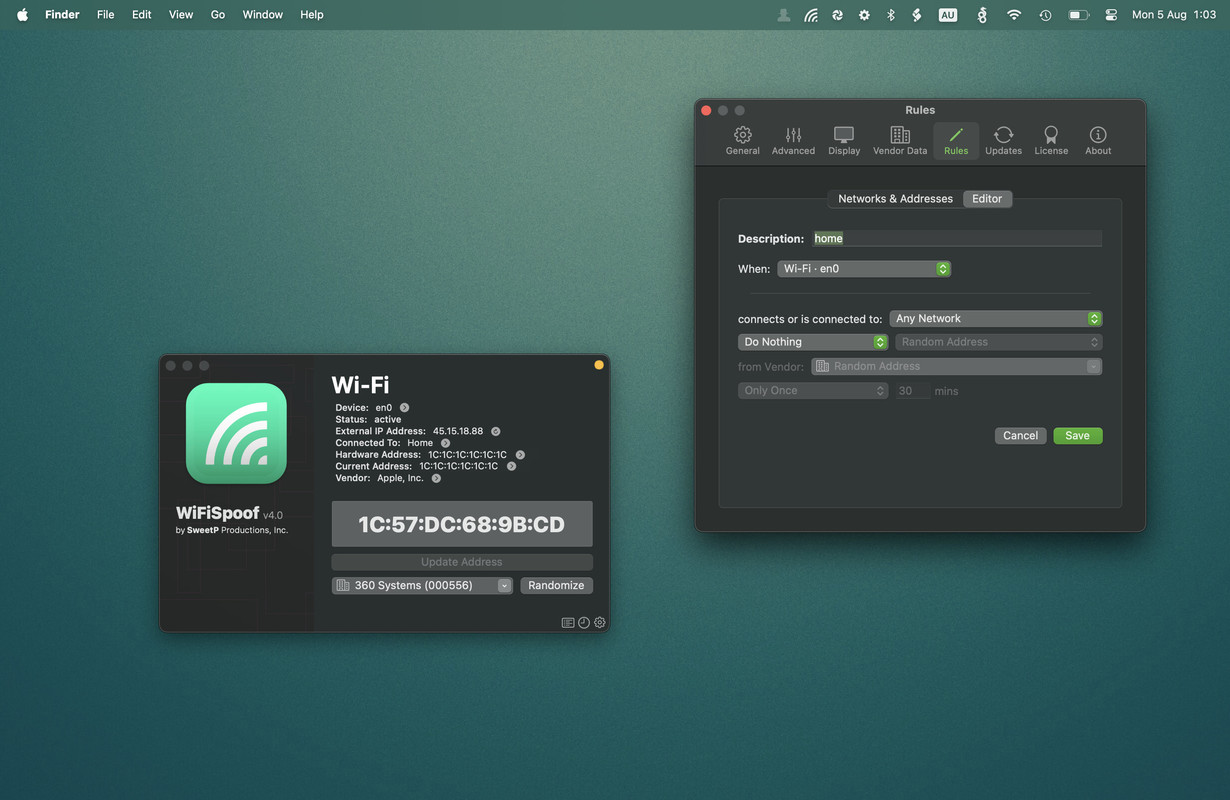Click the 30 mins input field

911,391
